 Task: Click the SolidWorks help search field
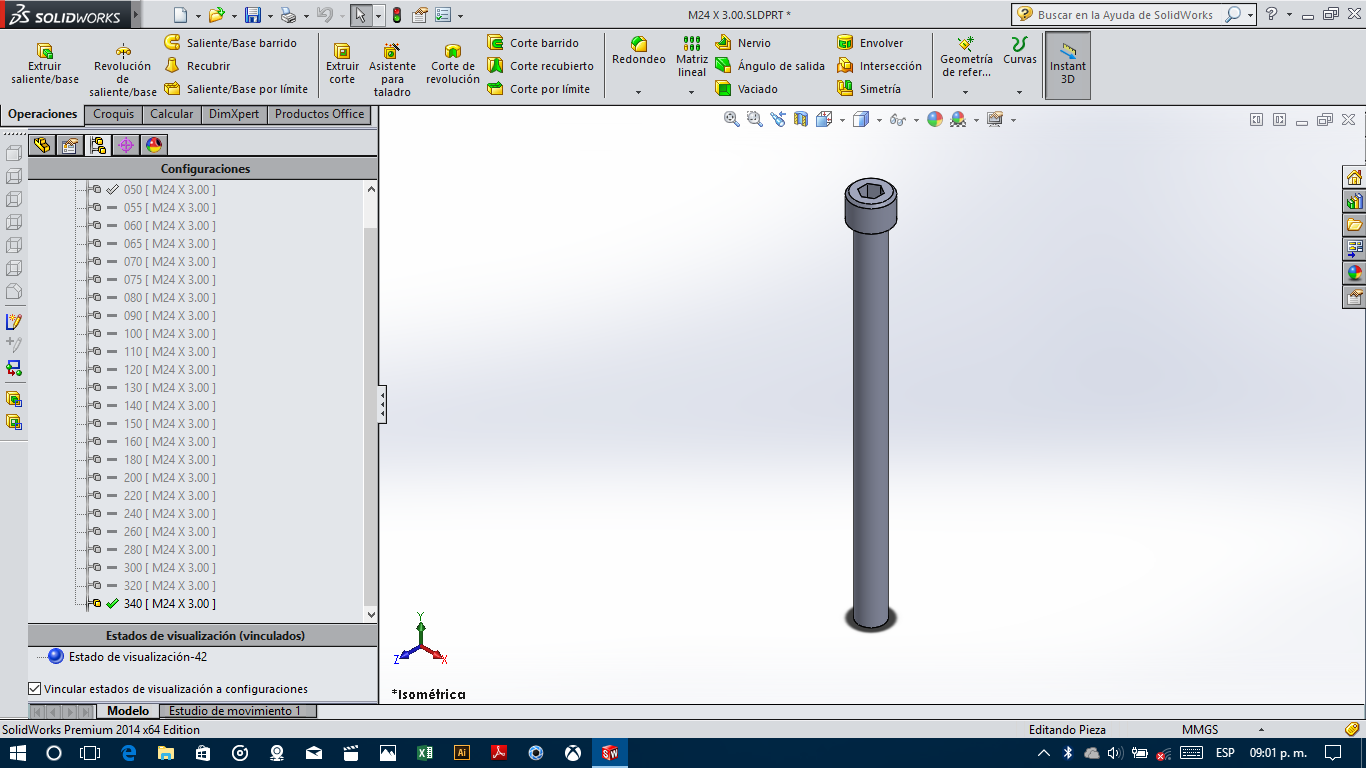1130,15
